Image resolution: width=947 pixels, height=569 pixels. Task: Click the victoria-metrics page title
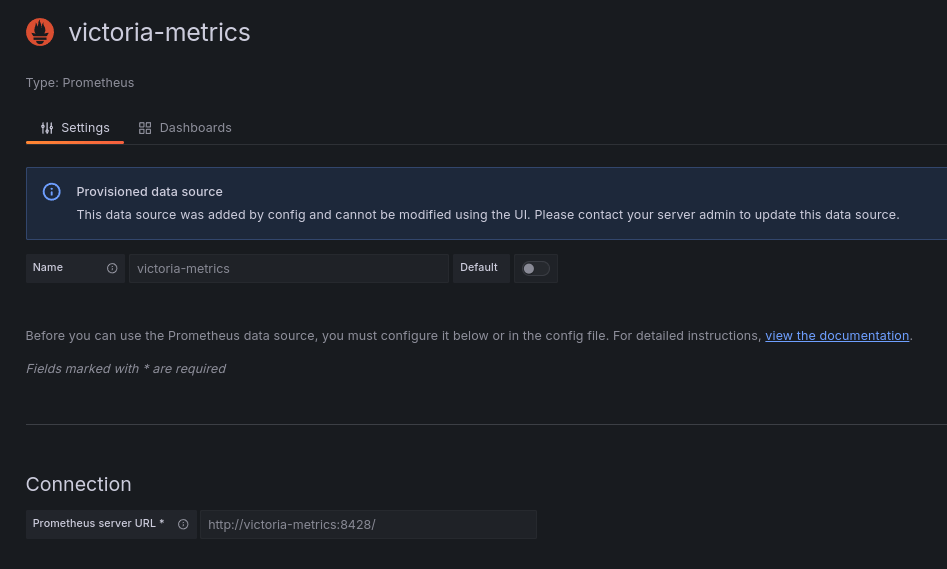[159, 32]
